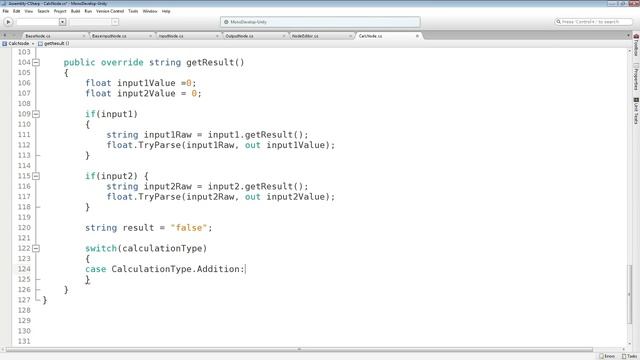This screenshot has height=360, width=640.
Task: Click 'float.TryParse(input2Raw, out input2Value);' line
Action: point(220,197)
